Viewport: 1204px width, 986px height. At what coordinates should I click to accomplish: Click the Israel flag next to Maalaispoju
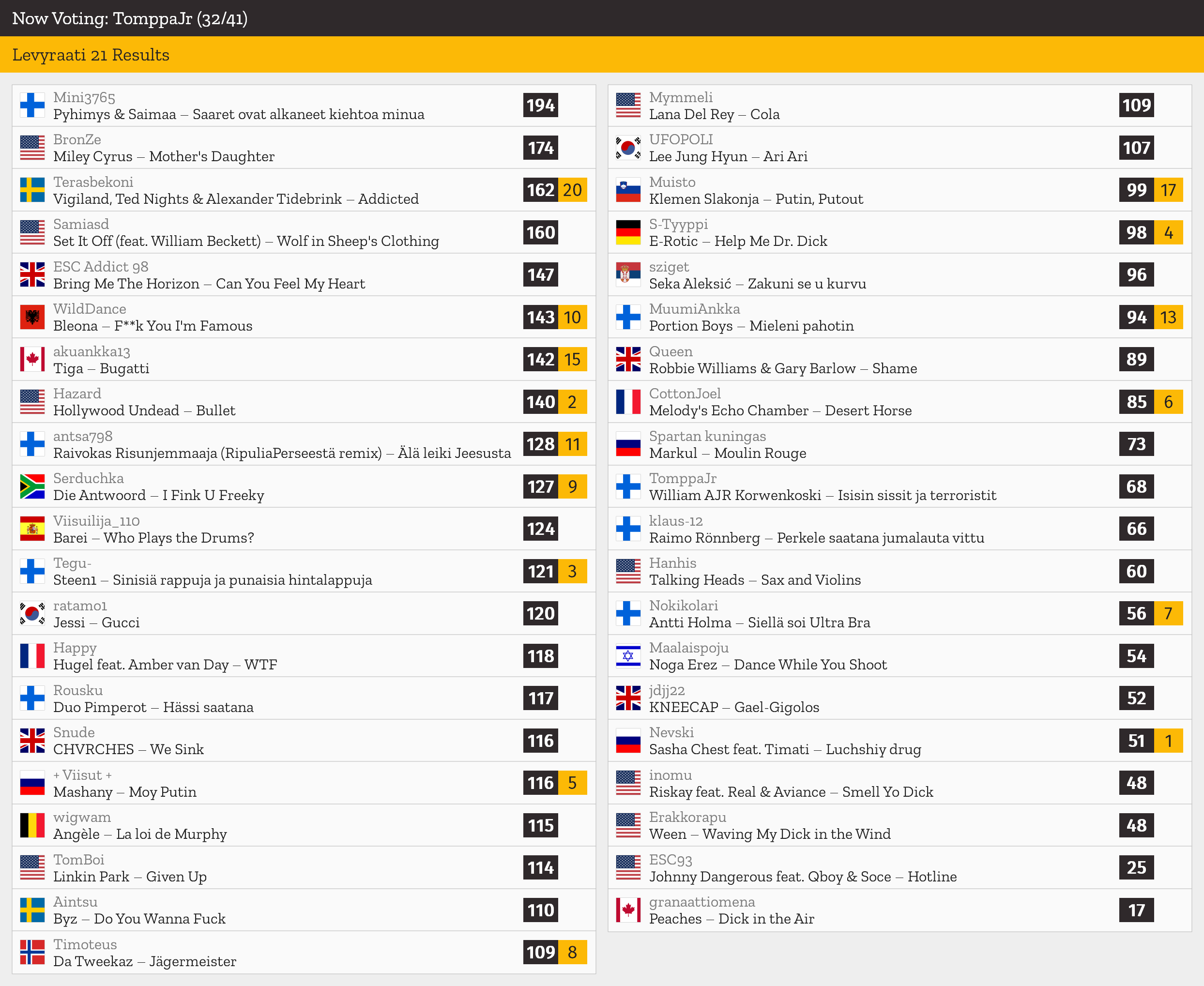tap(628, 656)
